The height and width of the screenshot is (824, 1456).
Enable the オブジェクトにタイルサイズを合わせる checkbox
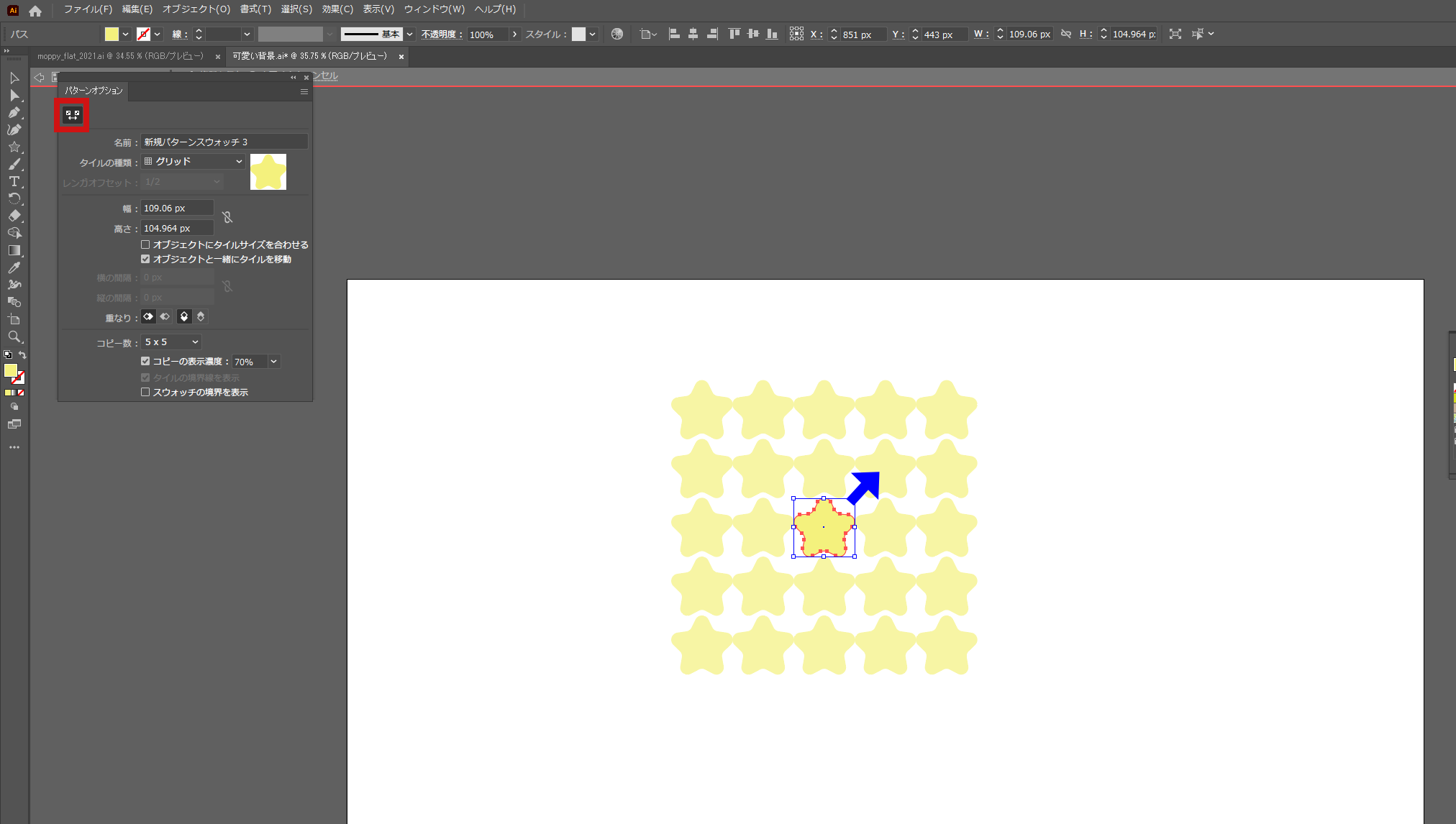145,244
